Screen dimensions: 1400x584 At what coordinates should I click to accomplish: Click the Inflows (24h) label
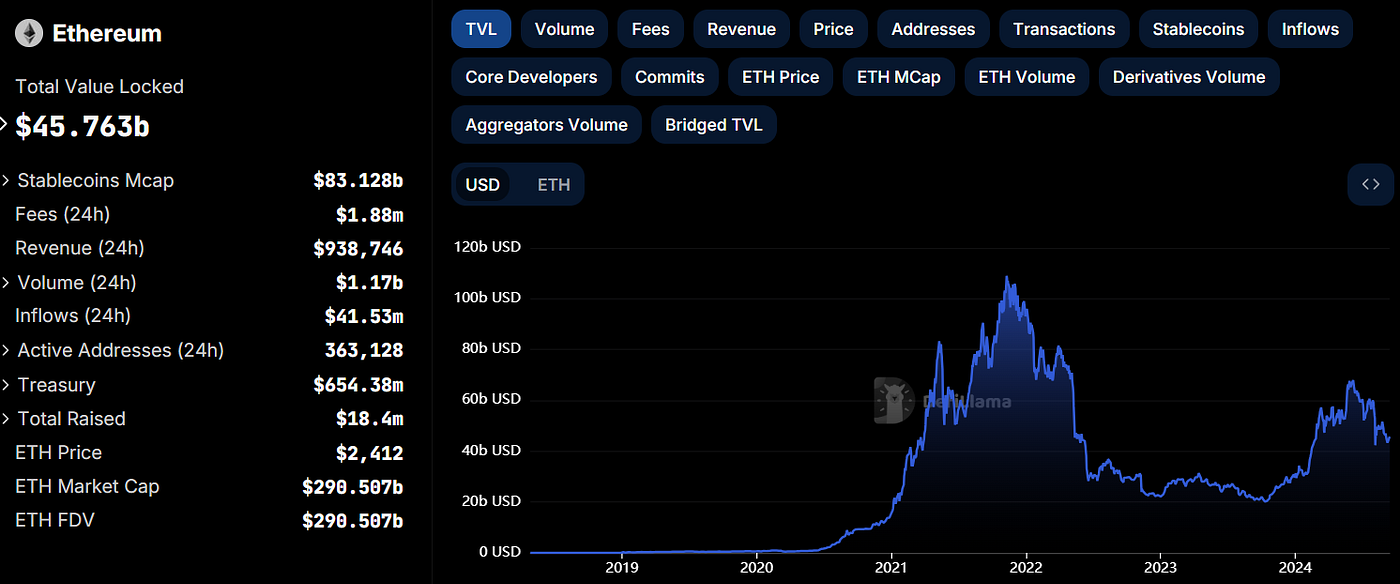pyautogui.click(x=73, y=316)
